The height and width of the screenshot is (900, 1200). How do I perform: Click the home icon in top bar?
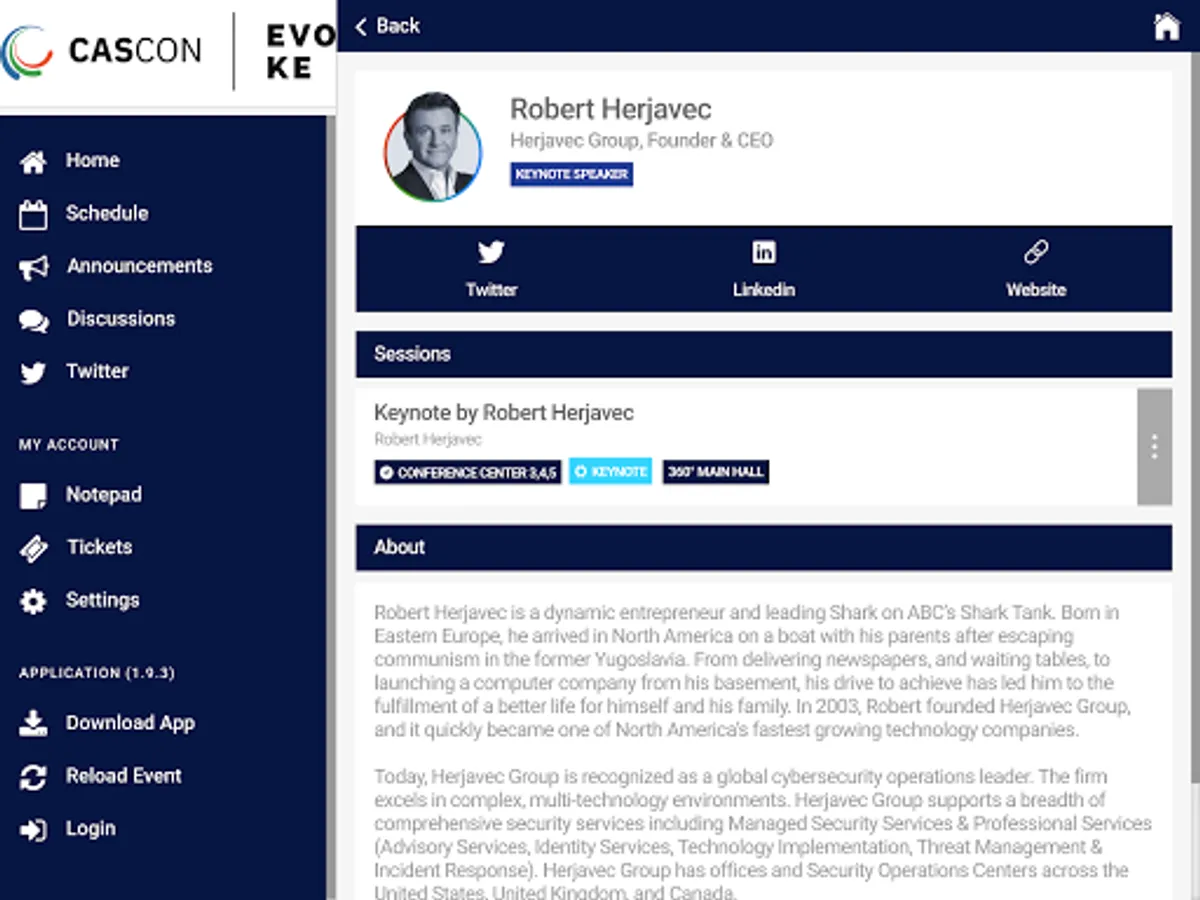point(1166,26)
